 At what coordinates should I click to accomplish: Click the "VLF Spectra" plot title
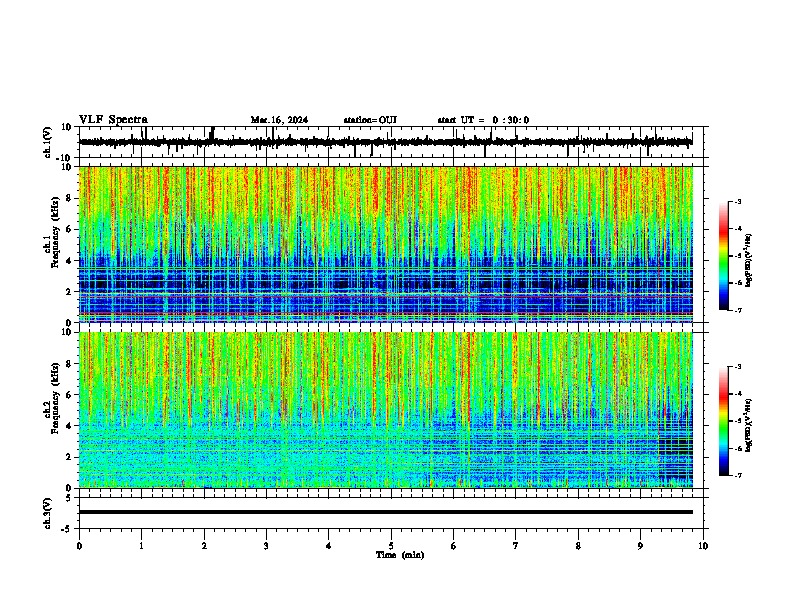pyautogui.click(x=113, y=120)
